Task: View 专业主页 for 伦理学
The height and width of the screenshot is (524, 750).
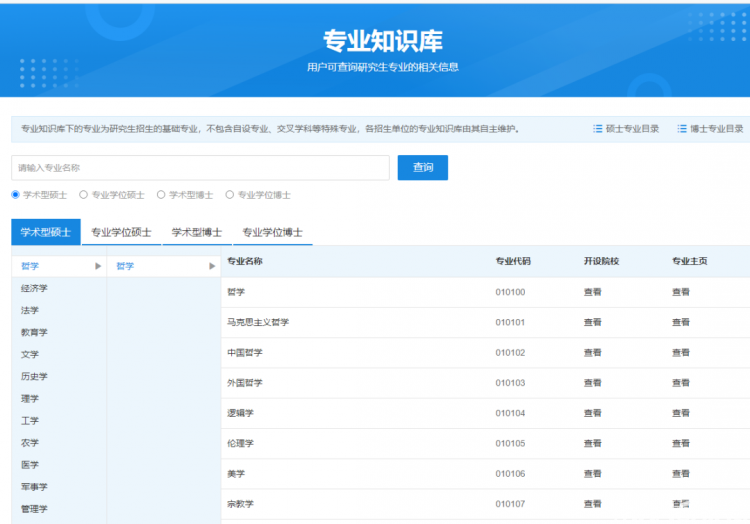Action: [x=681, y=444]
